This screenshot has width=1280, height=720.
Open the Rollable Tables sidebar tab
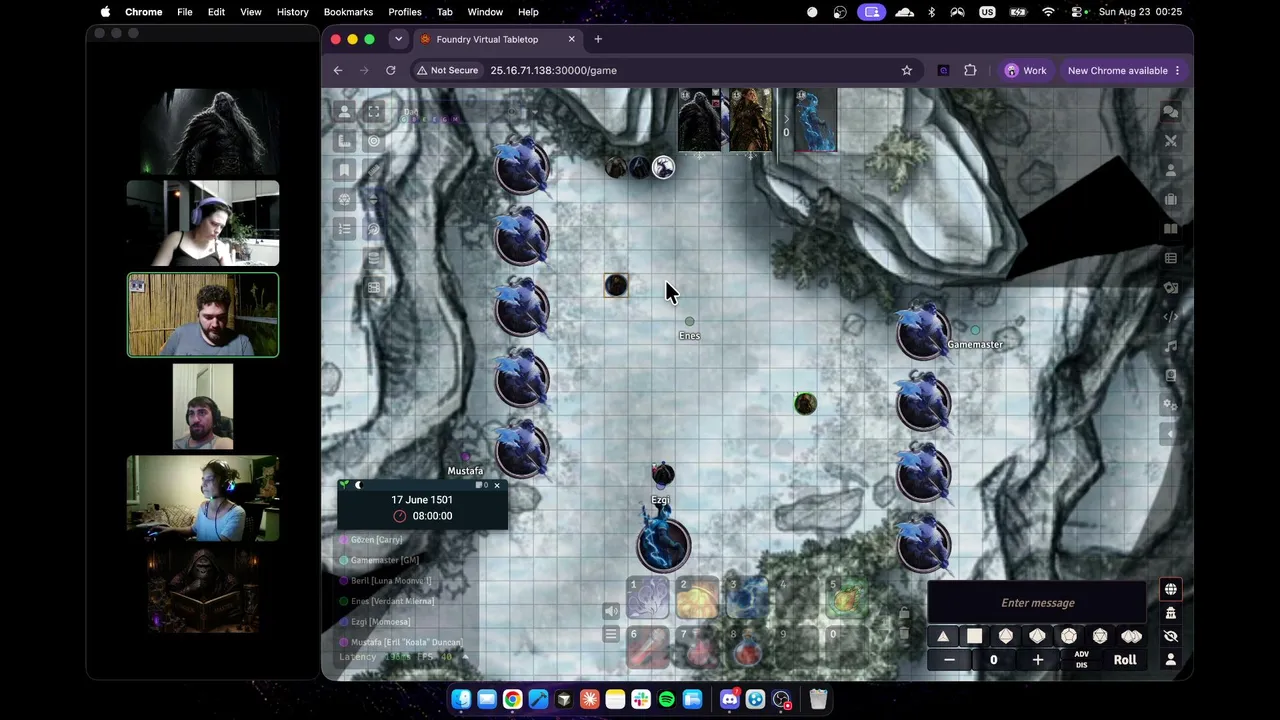click(x=1171, y=258)
